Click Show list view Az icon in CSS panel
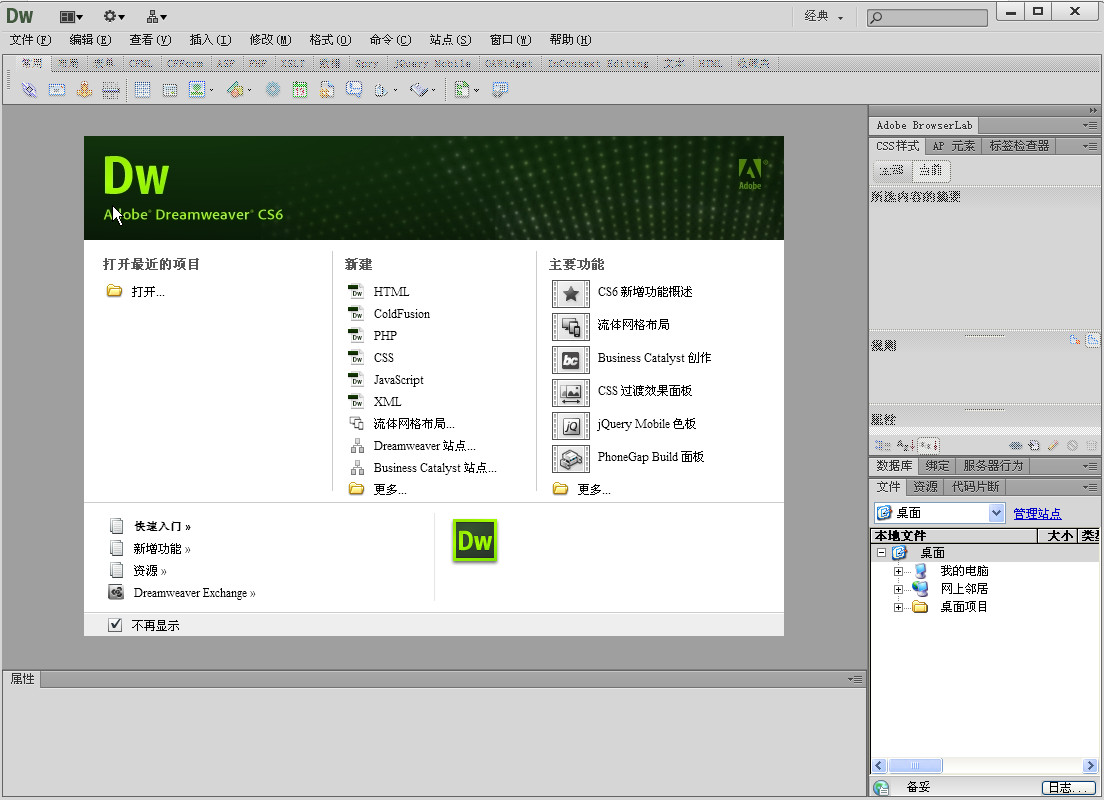This screenshot has width=1104, height=800. (x=905, y=445)
